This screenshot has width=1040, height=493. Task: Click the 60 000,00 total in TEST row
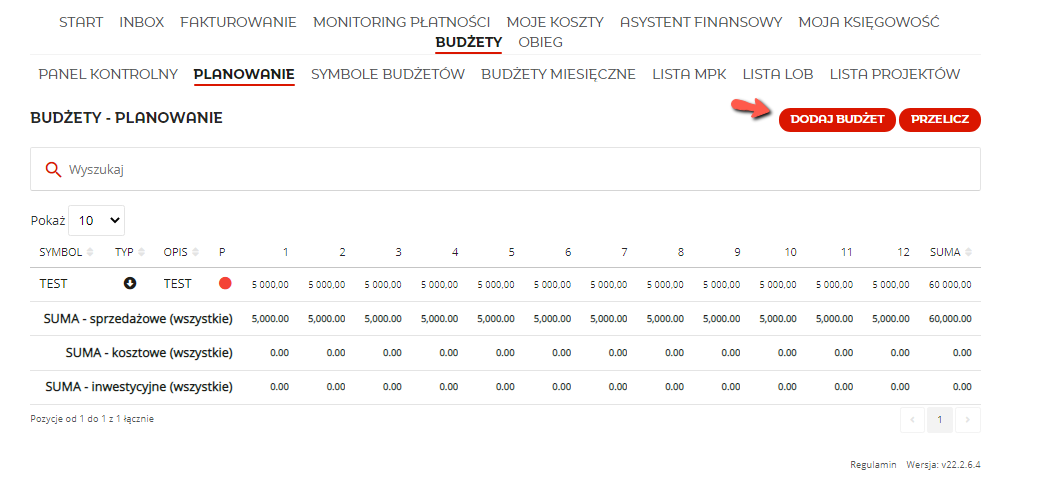950,285
